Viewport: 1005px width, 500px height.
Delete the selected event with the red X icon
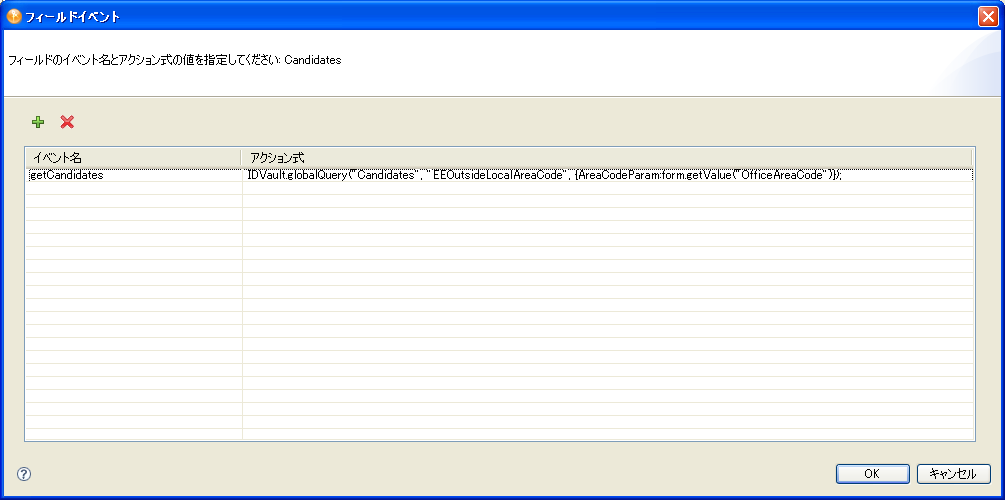(67, 122)
